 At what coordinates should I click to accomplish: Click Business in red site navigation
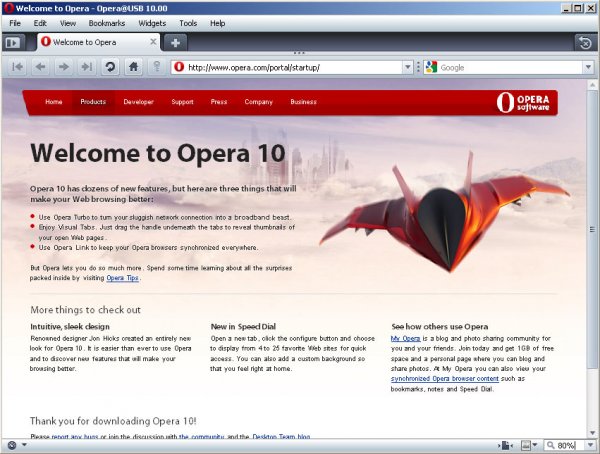(303, 102)
